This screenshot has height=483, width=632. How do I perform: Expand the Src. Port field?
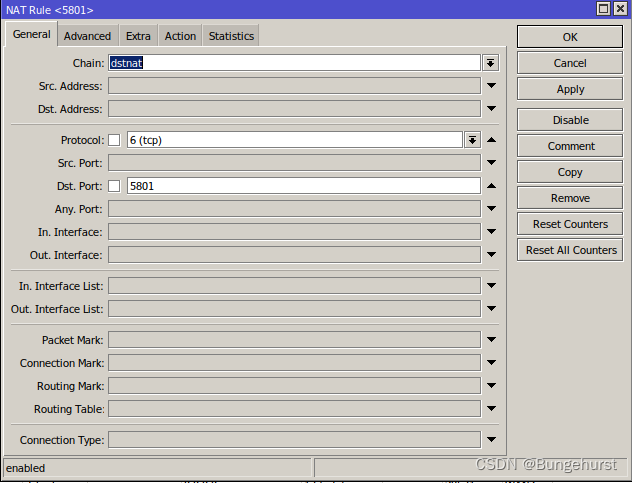click(x=491, y=162)
